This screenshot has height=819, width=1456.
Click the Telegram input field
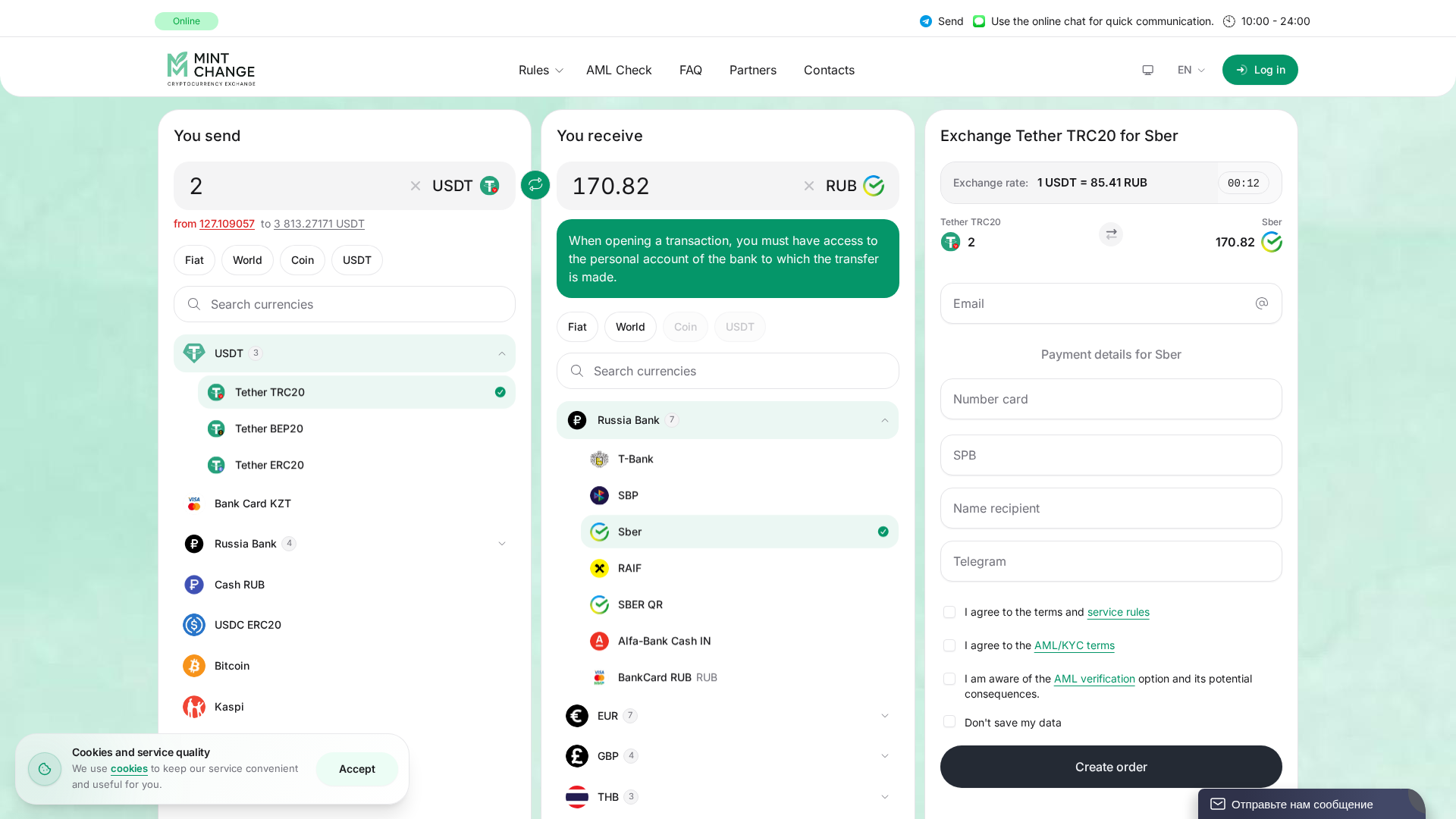point(1111,561)
